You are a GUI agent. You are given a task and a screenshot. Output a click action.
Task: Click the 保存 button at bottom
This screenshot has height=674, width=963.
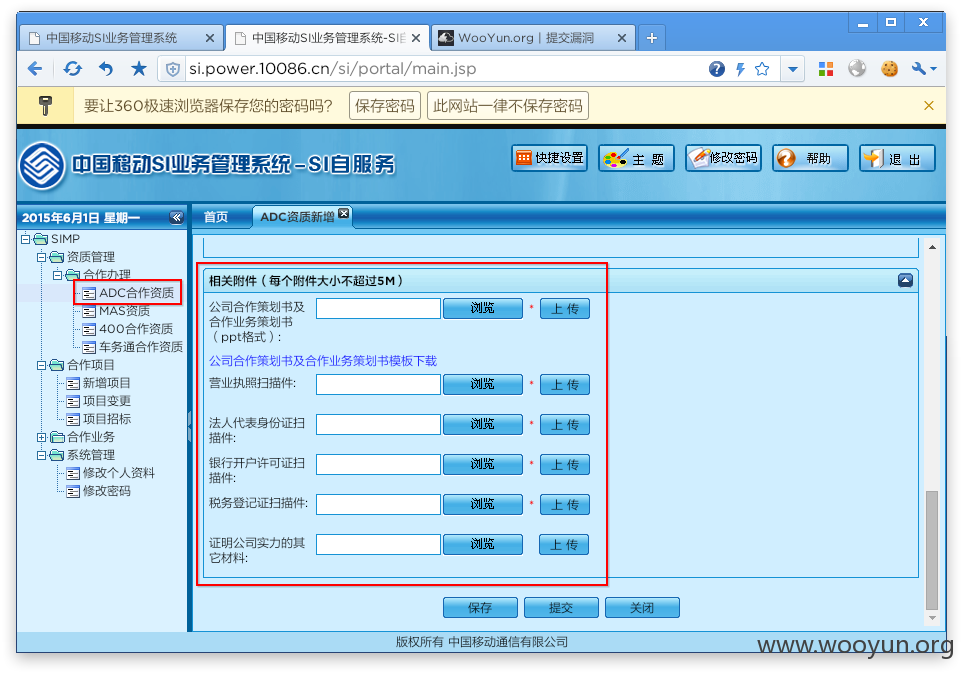pos(480,608)
